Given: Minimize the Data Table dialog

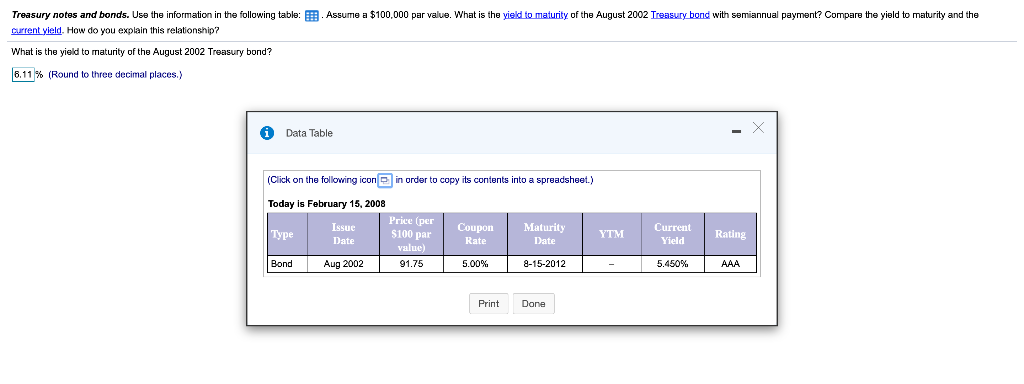Looking at the screenshot, I should point(737,133).
